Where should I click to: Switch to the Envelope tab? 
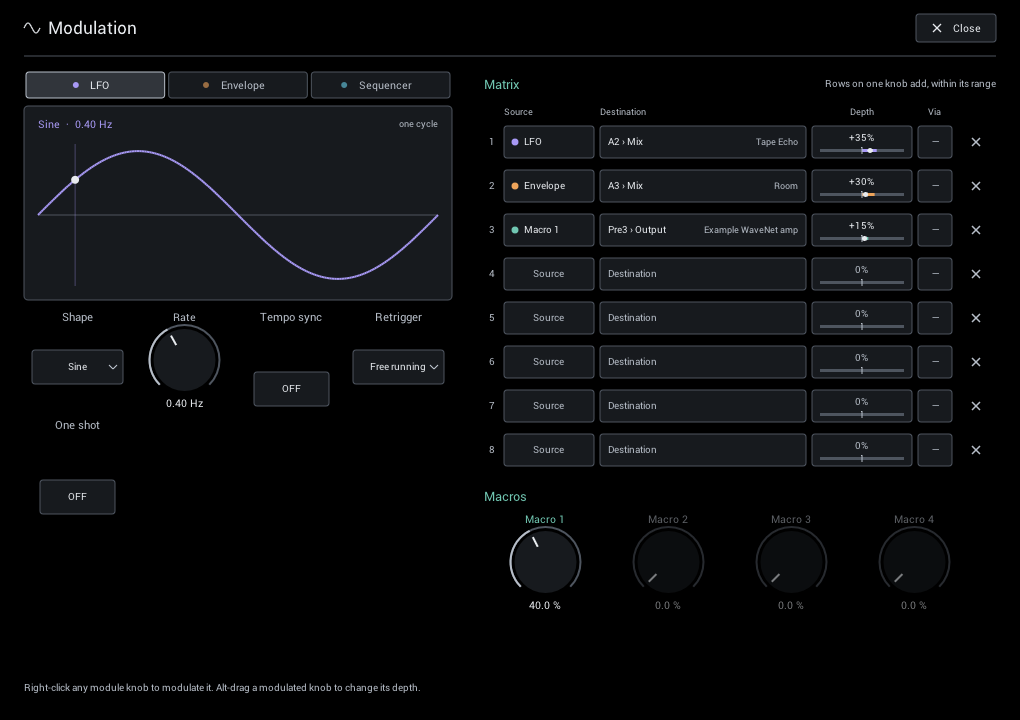point(237,85)
